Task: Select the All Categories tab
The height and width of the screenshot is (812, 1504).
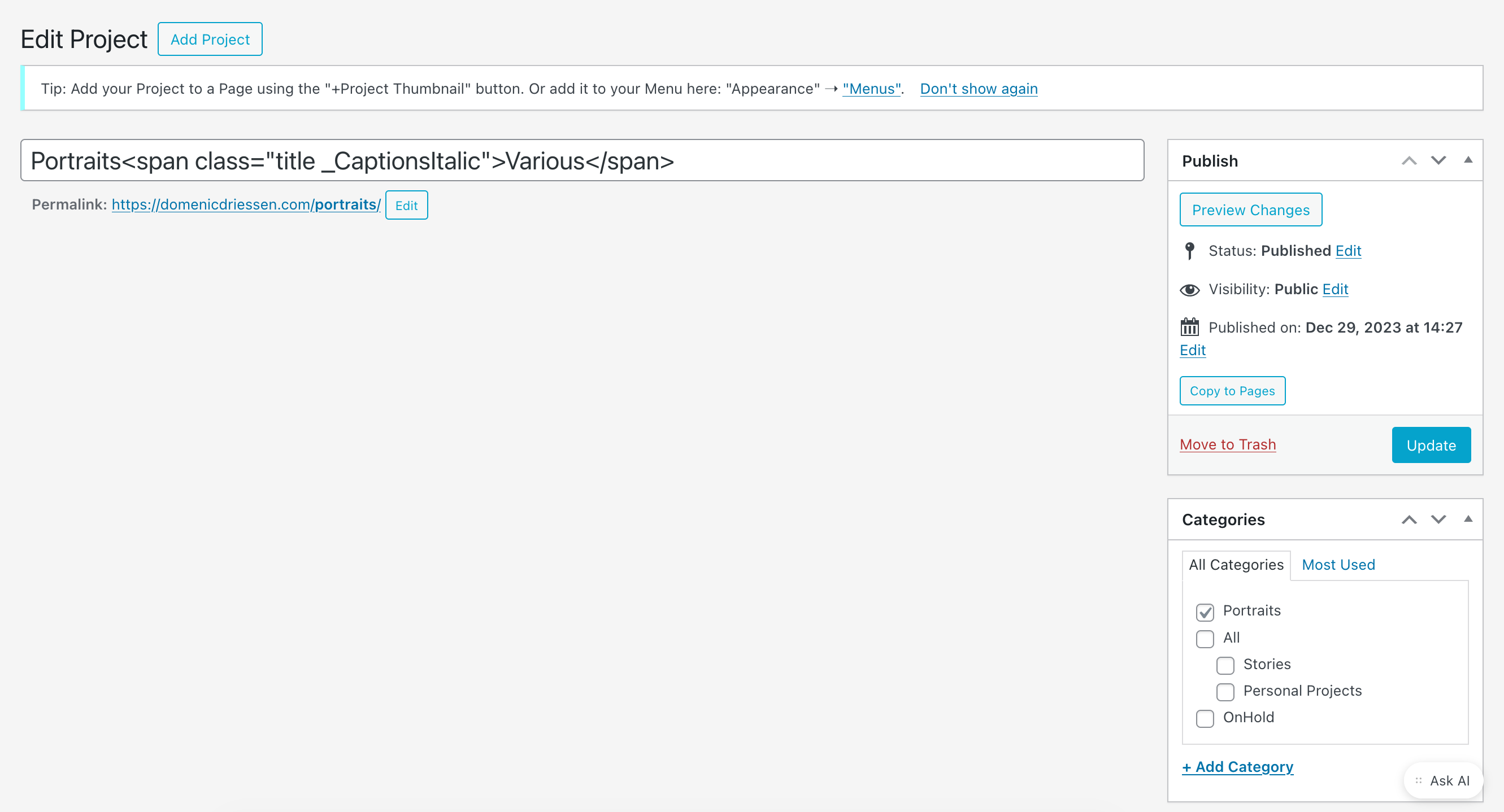Action: click(x=1236, y=565)
